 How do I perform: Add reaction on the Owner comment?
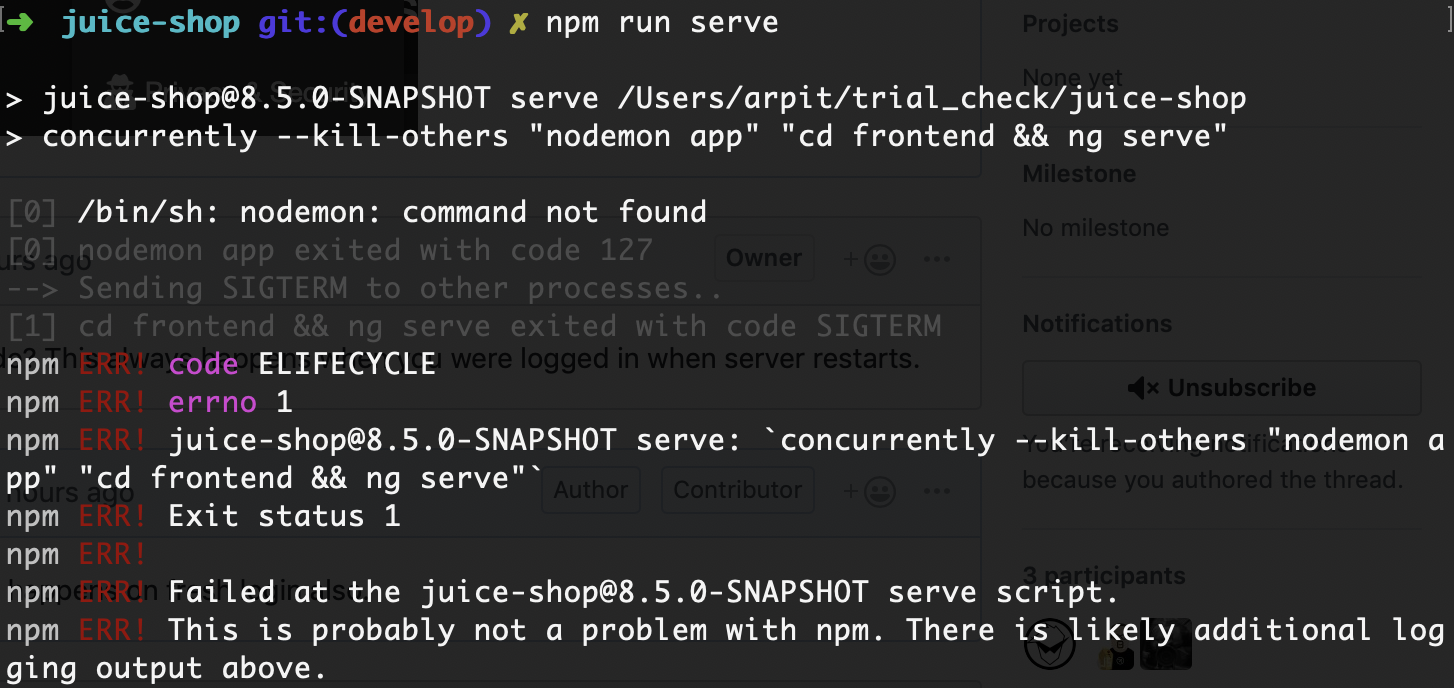pyautogui.click(x=869, y=259)
